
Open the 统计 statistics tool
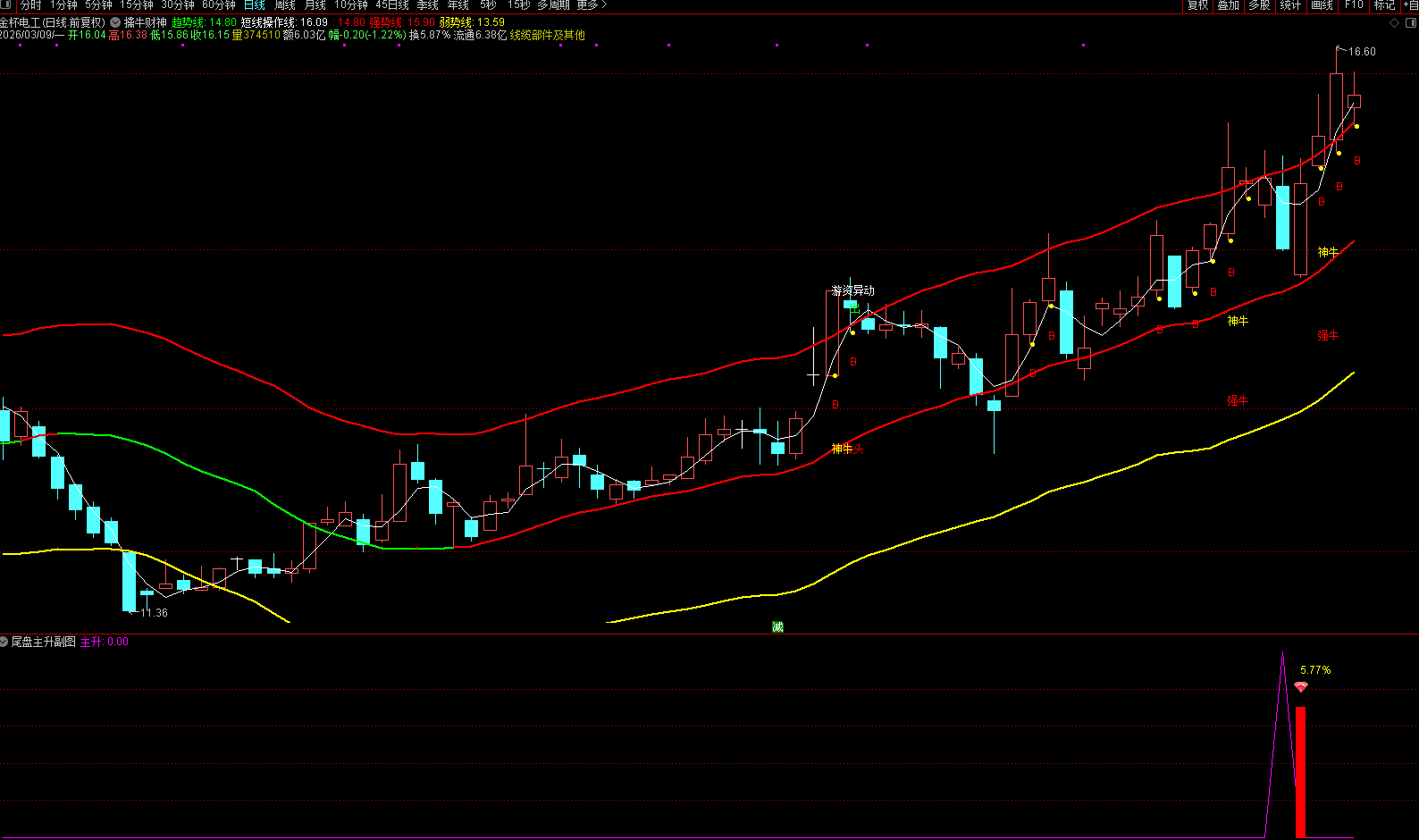click(x=1290, y=5)
